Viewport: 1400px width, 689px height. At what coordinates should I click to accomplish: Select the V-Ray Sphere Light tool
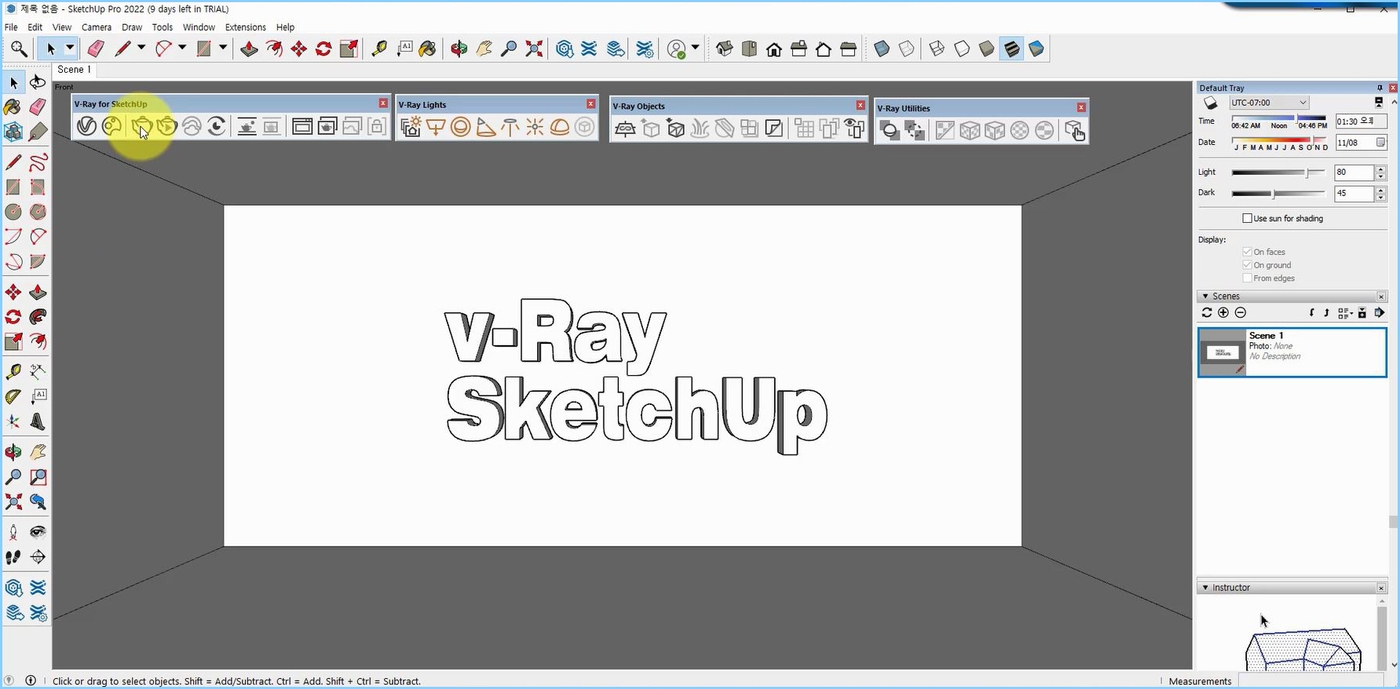[x=460, y=127]
